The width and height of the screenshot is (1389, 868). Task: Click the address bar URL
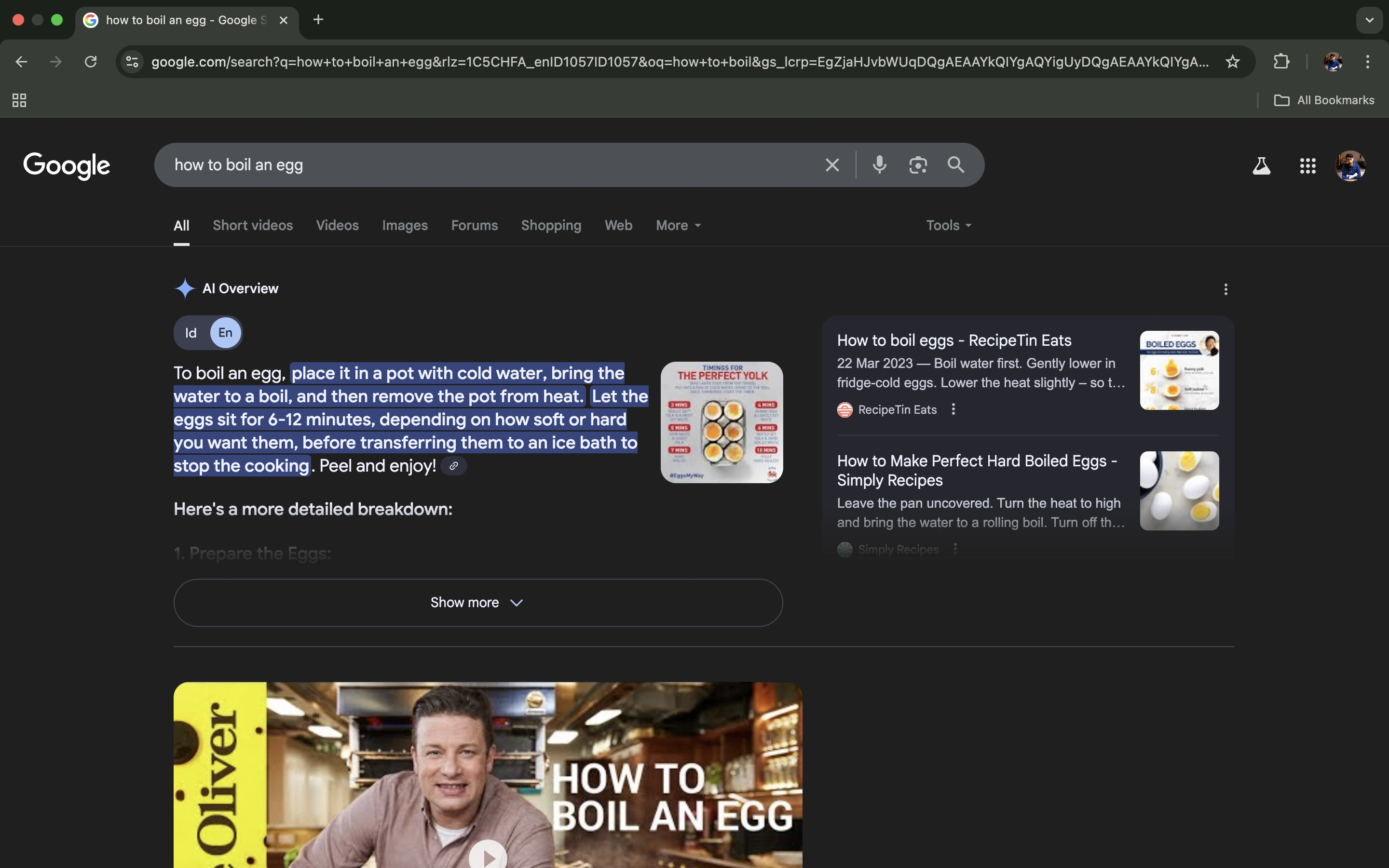(x=680, y=61)
